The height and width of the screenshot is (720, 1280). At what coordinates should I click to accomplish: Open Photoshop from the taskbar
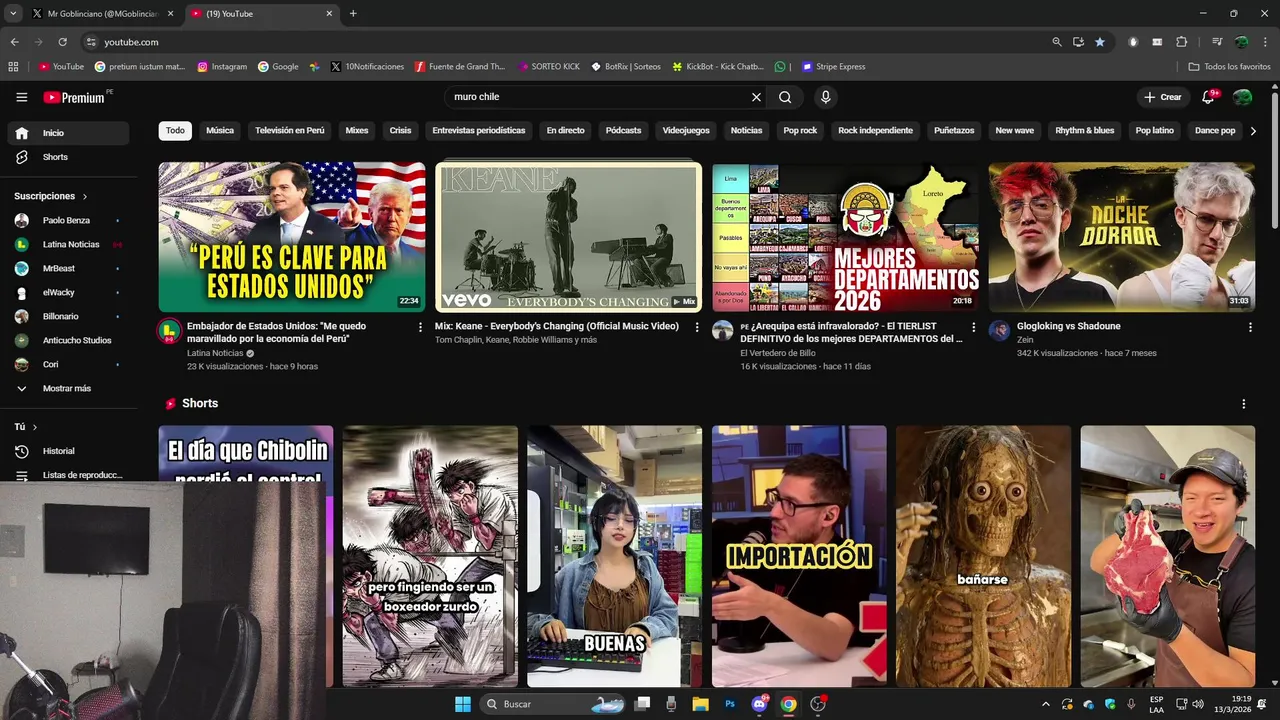point(730,704)
